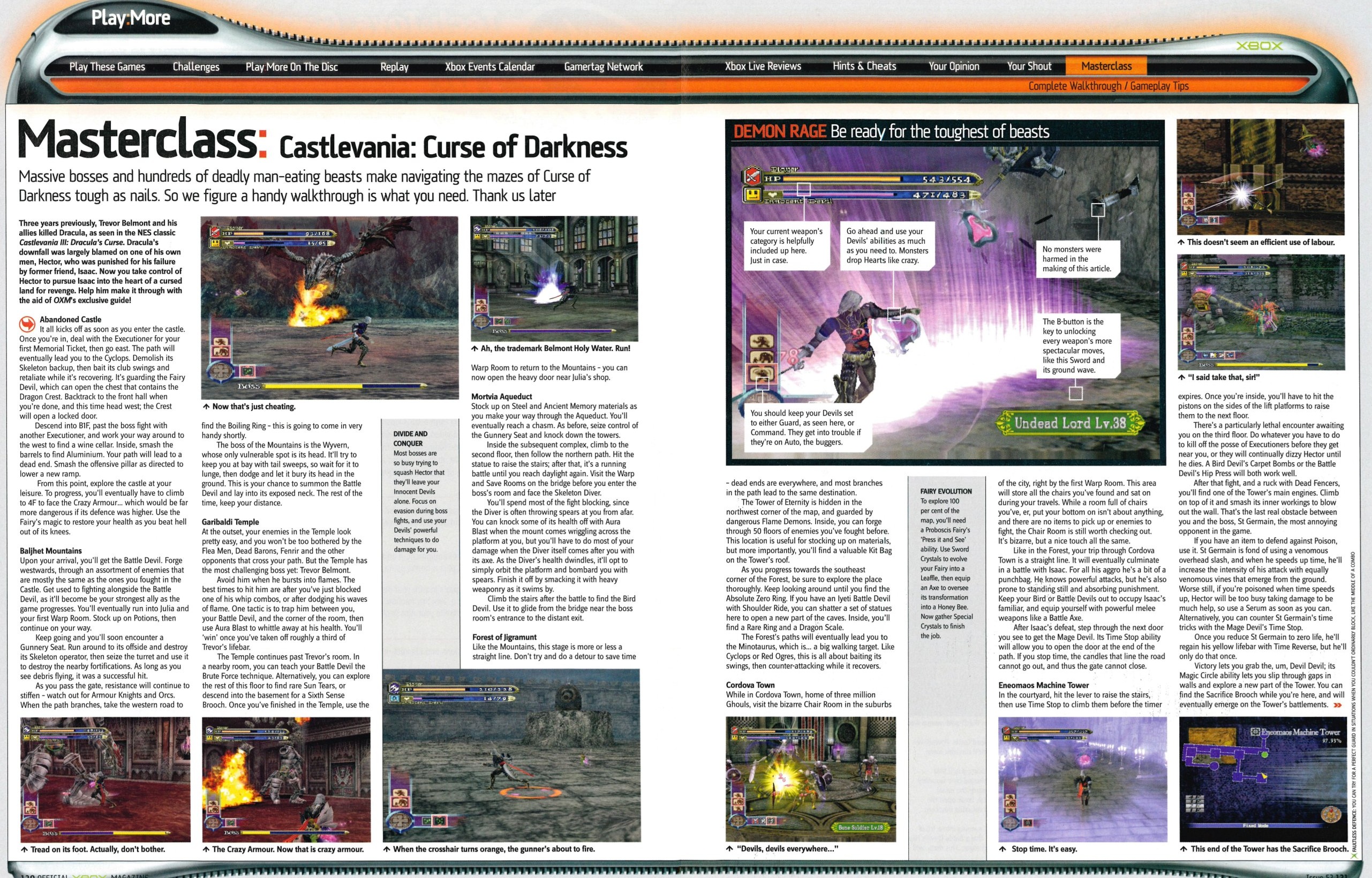1372x878 pixels.
Task: Switch to the Challenges tab
Action: pyautogui.click(x=196, y=67)
